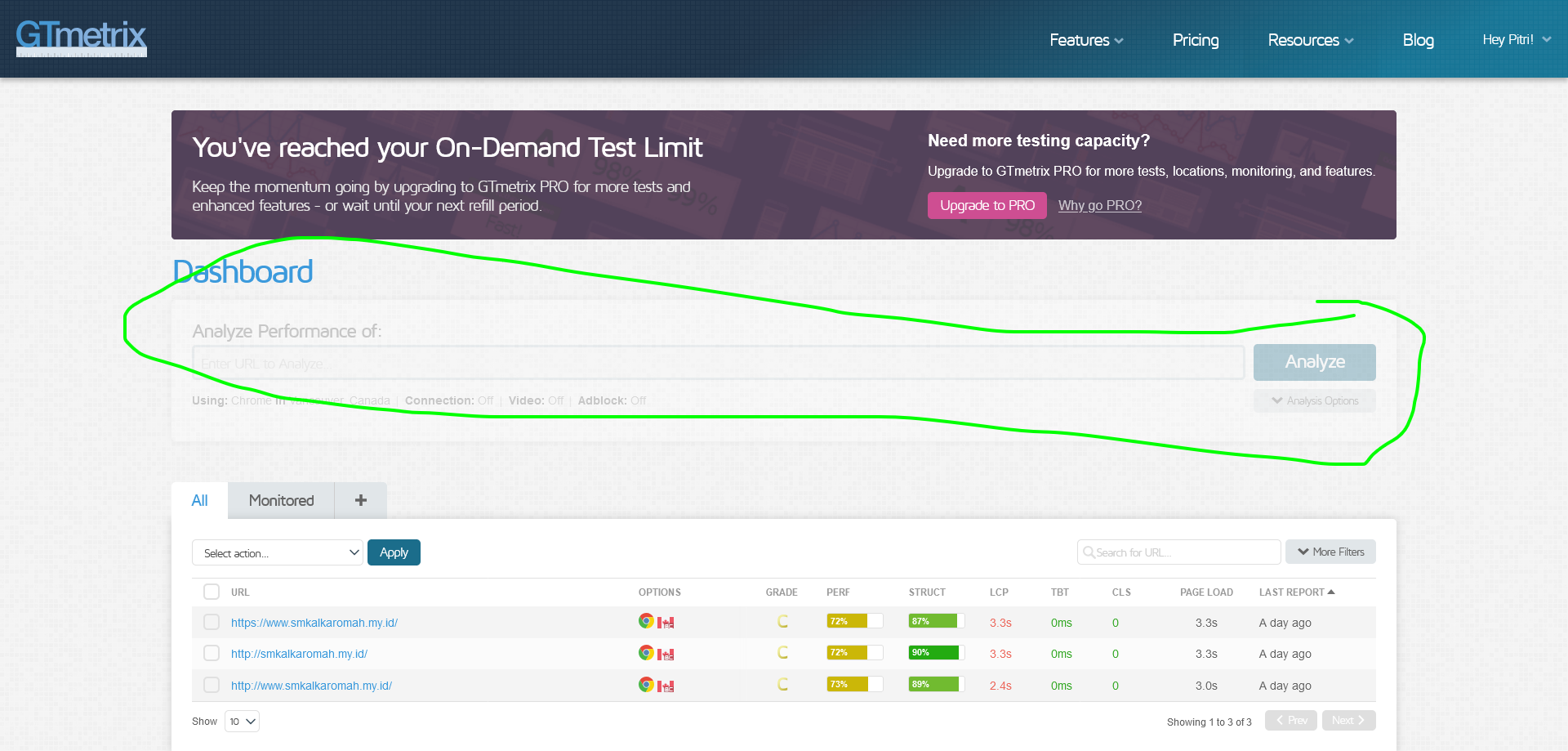
Task: Click Chrome browser icon for https://www.smkalkaromah.my.id/
Action: coord(646,621)
